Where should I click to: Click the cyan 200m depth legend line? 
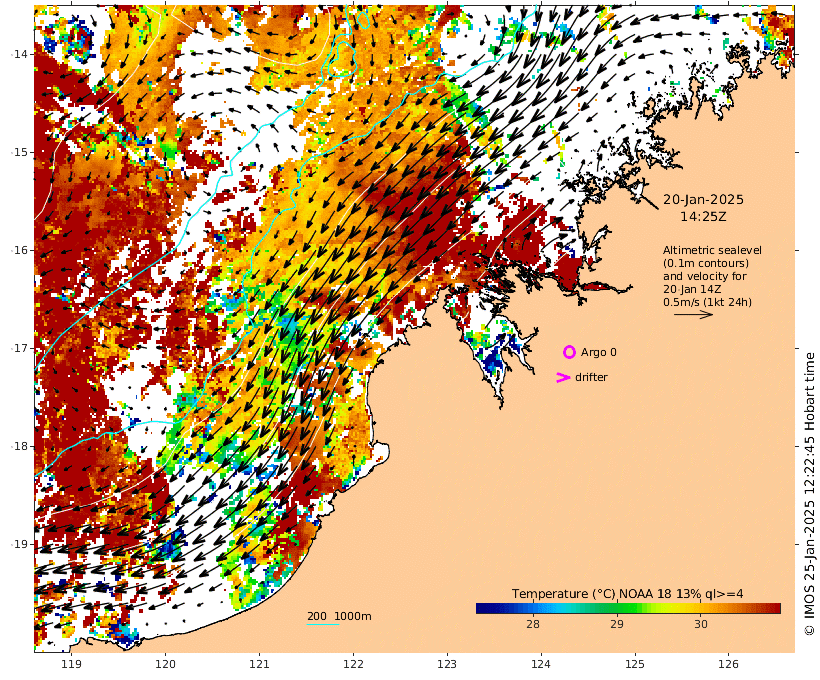click(x=323, y=625)
